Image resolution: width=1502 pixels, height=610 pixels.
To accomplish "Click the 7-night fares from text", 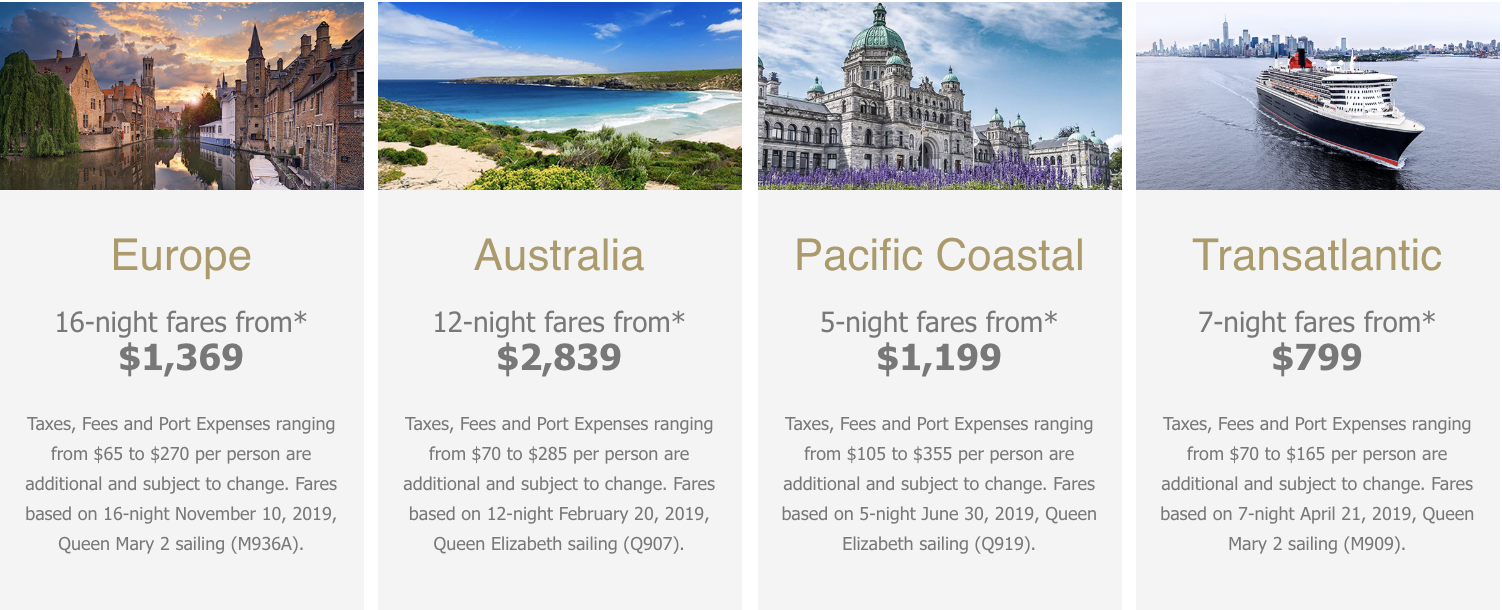I will 1317,322.
